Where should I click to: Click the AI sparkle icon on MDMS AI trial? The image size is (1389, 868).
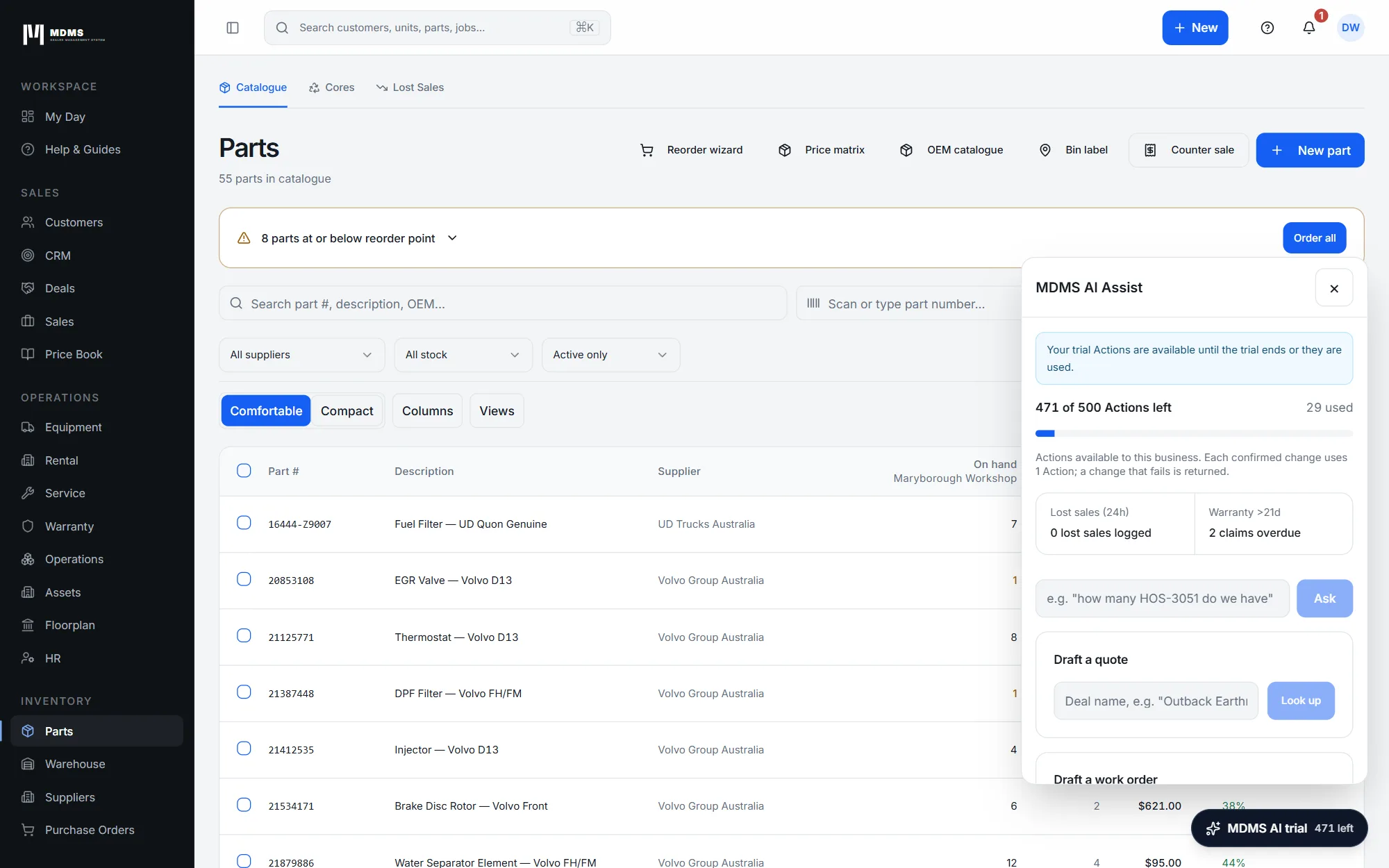pos(1213,828)
